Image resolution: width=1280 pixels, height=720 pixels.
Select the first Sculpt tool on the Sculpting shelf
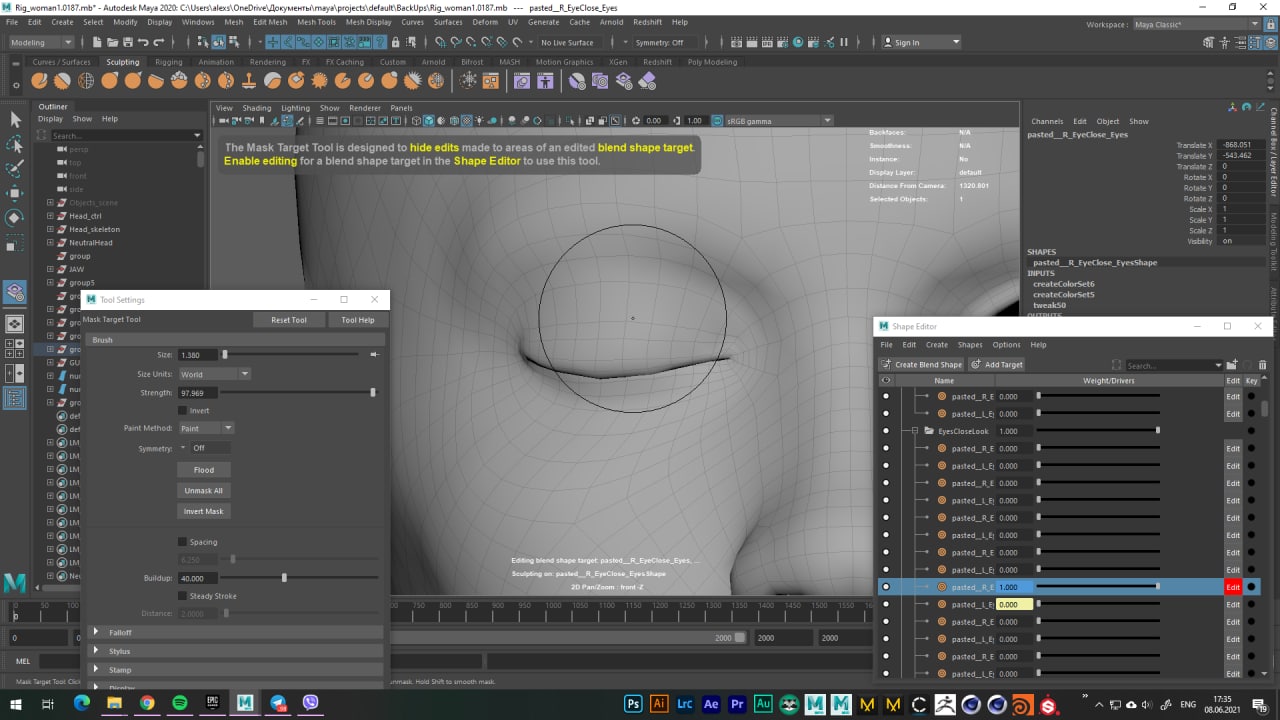(39, 81)
